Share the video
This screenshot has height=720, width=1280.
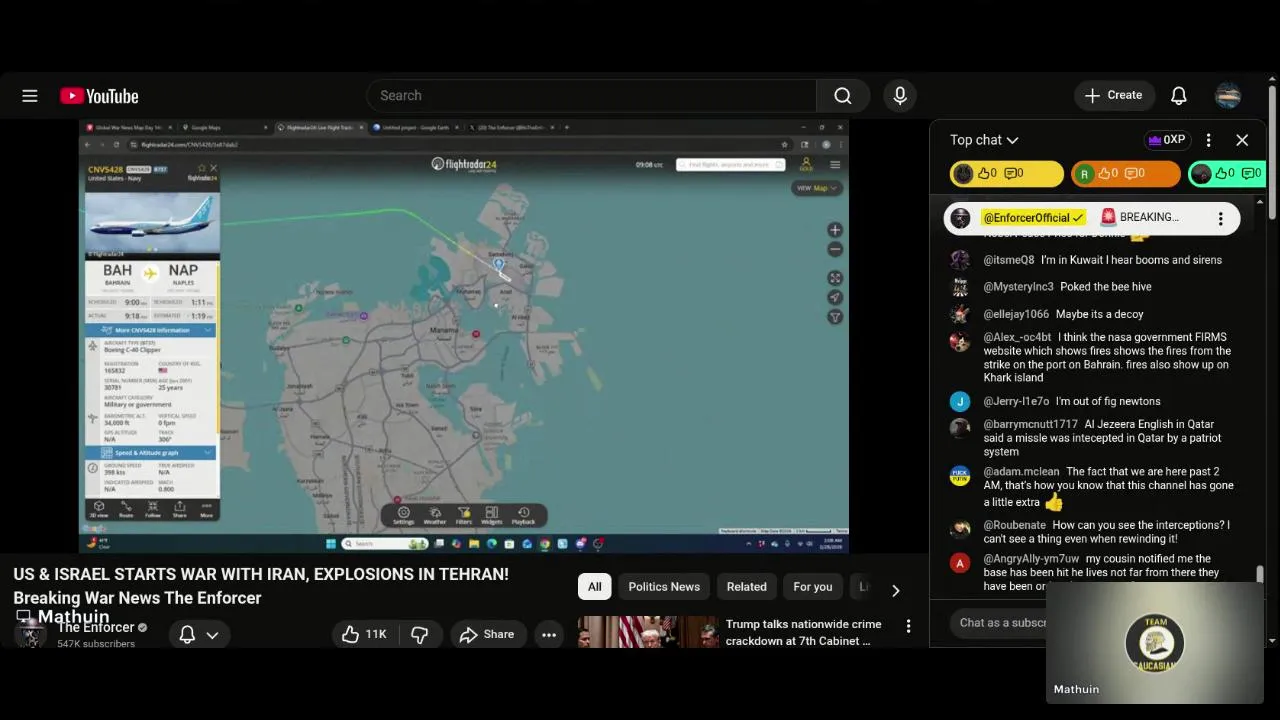coord(487,634)
